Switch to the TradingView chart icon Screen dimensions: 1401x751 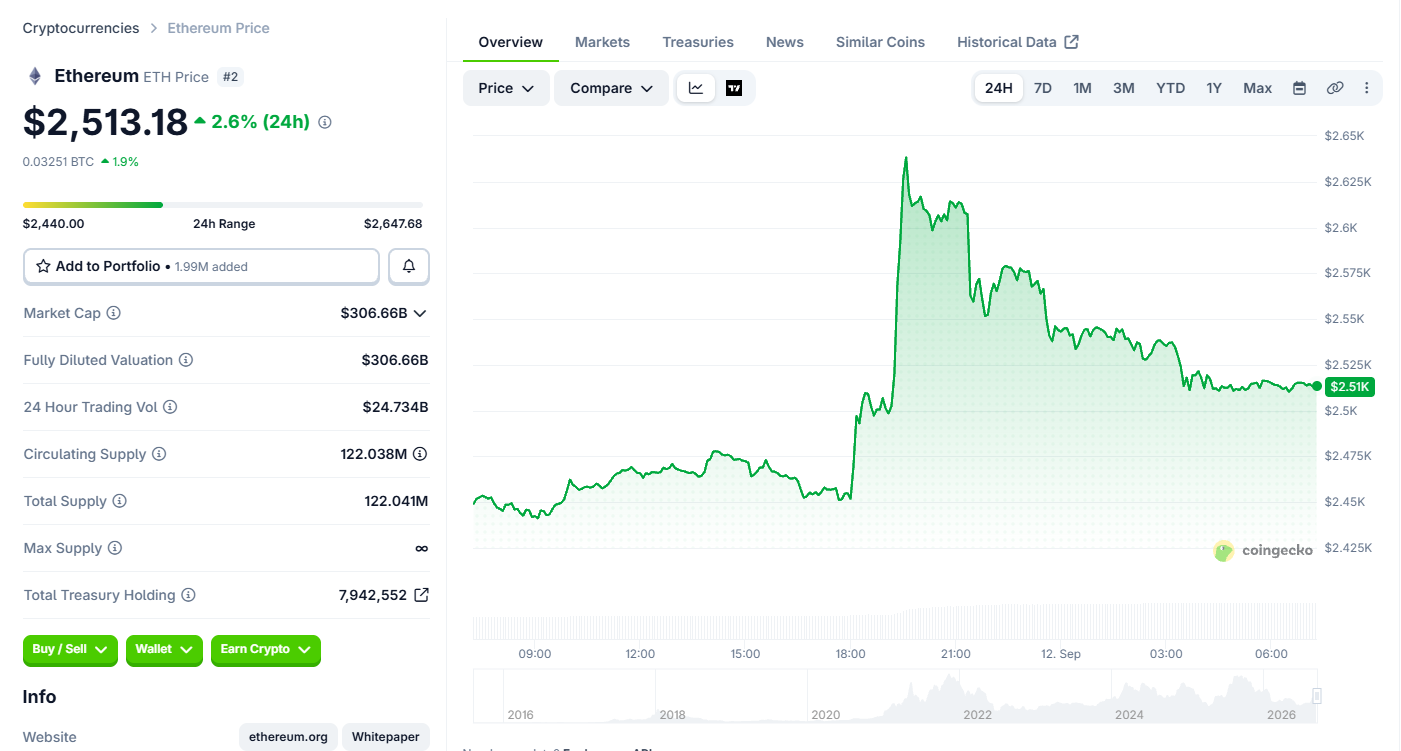pos(734,88)
